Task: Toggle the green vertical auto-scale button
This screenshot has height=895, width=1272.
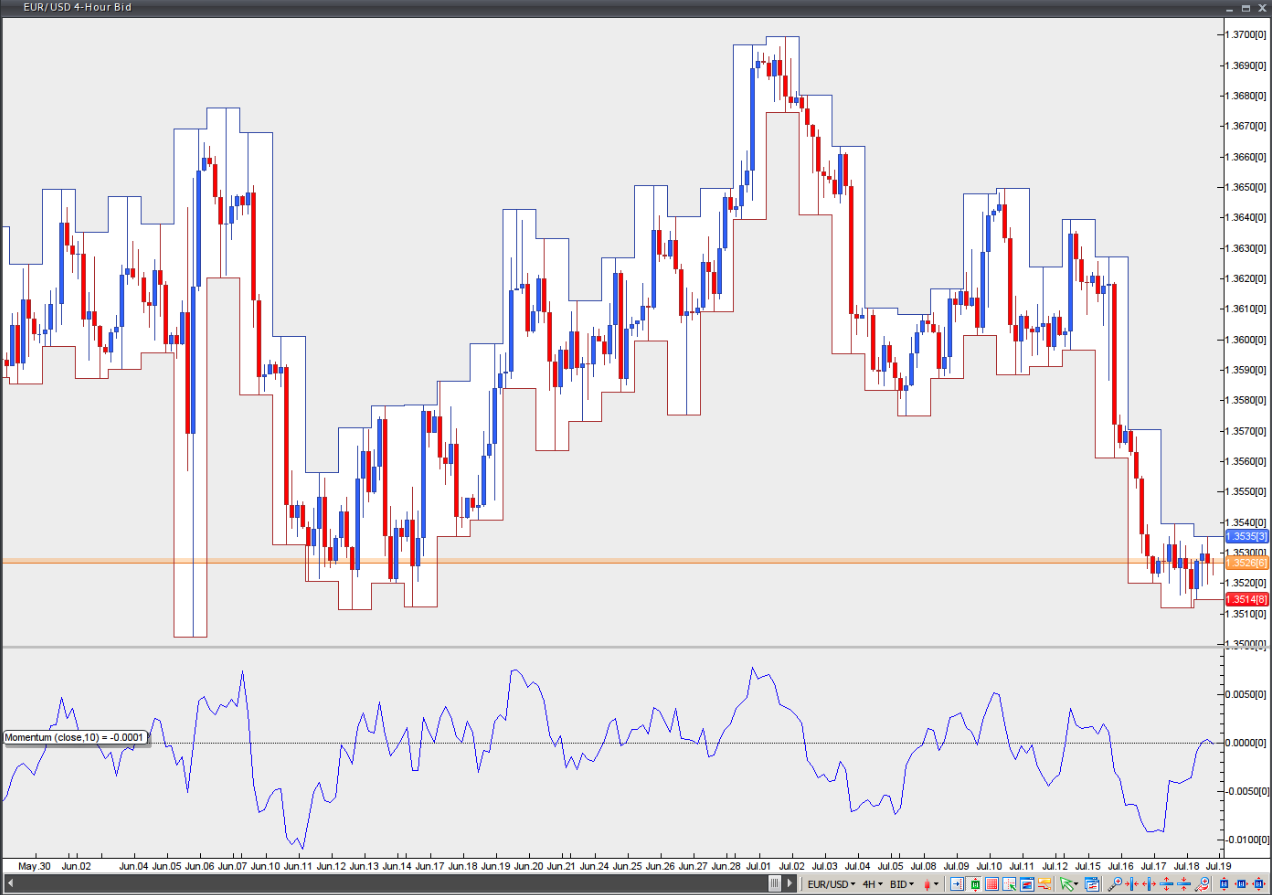Action: click(975, 884)
